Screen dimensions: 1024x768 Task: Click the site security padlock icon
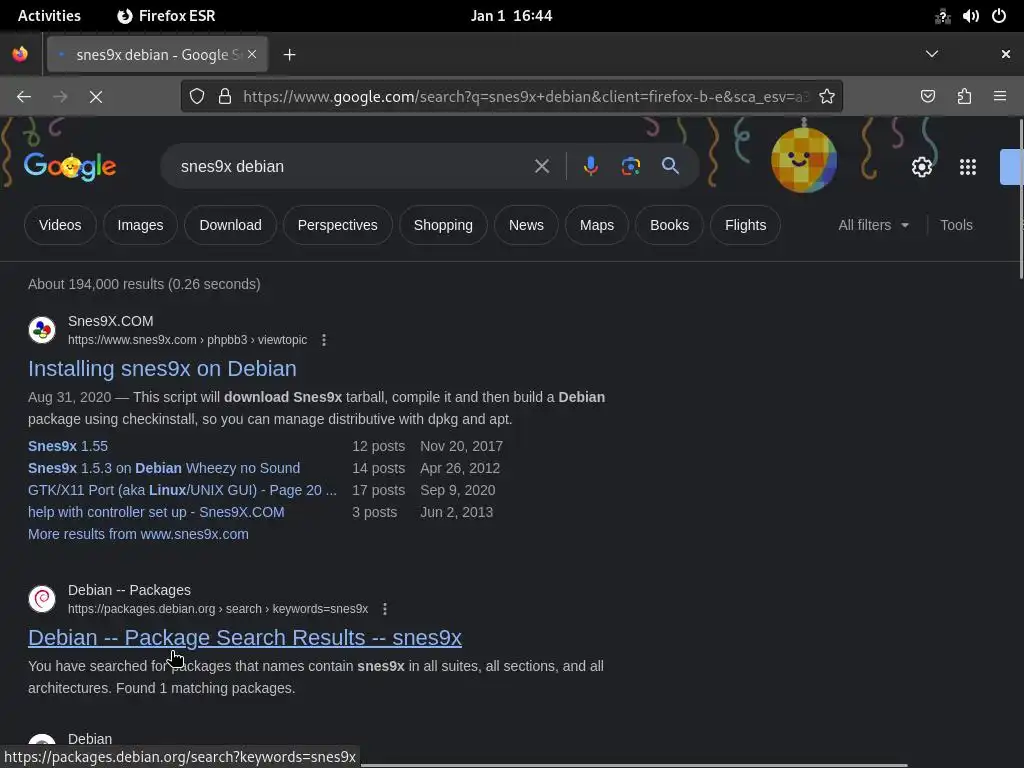tap(225, 97)
